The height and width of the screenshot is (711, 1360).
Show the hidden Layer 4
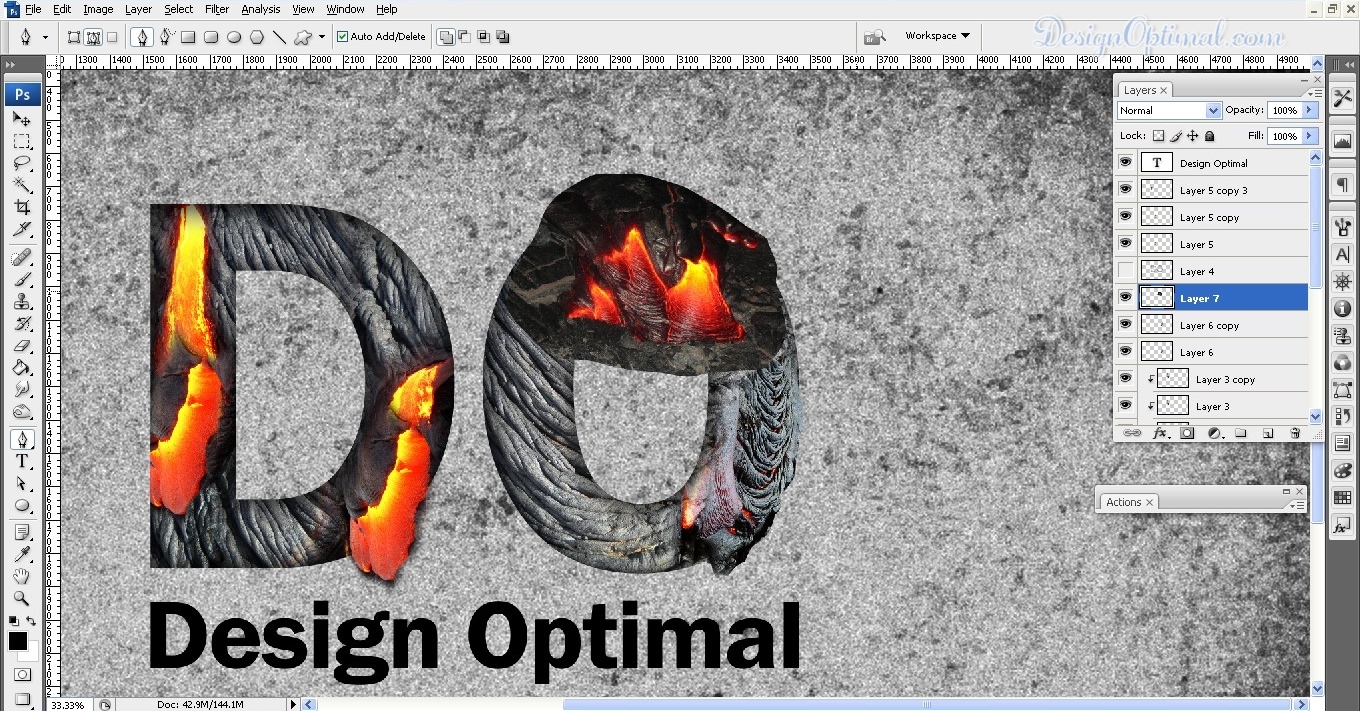1126,271
